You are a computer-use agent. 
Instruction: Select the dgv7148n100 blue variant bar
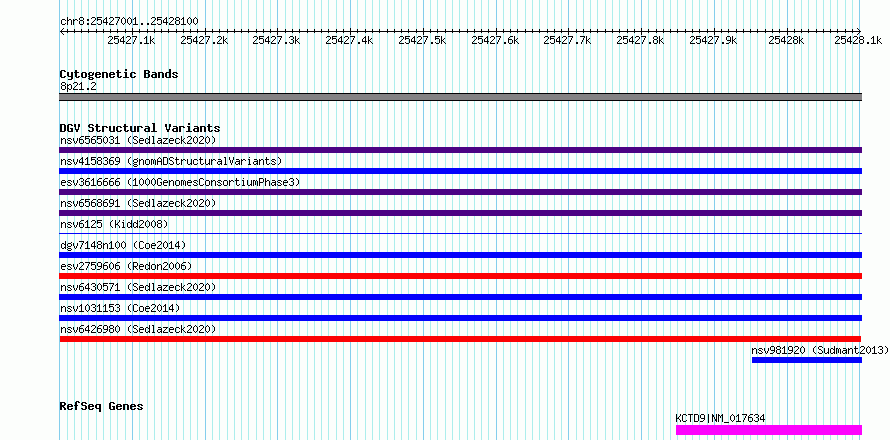tap(461, 255)
